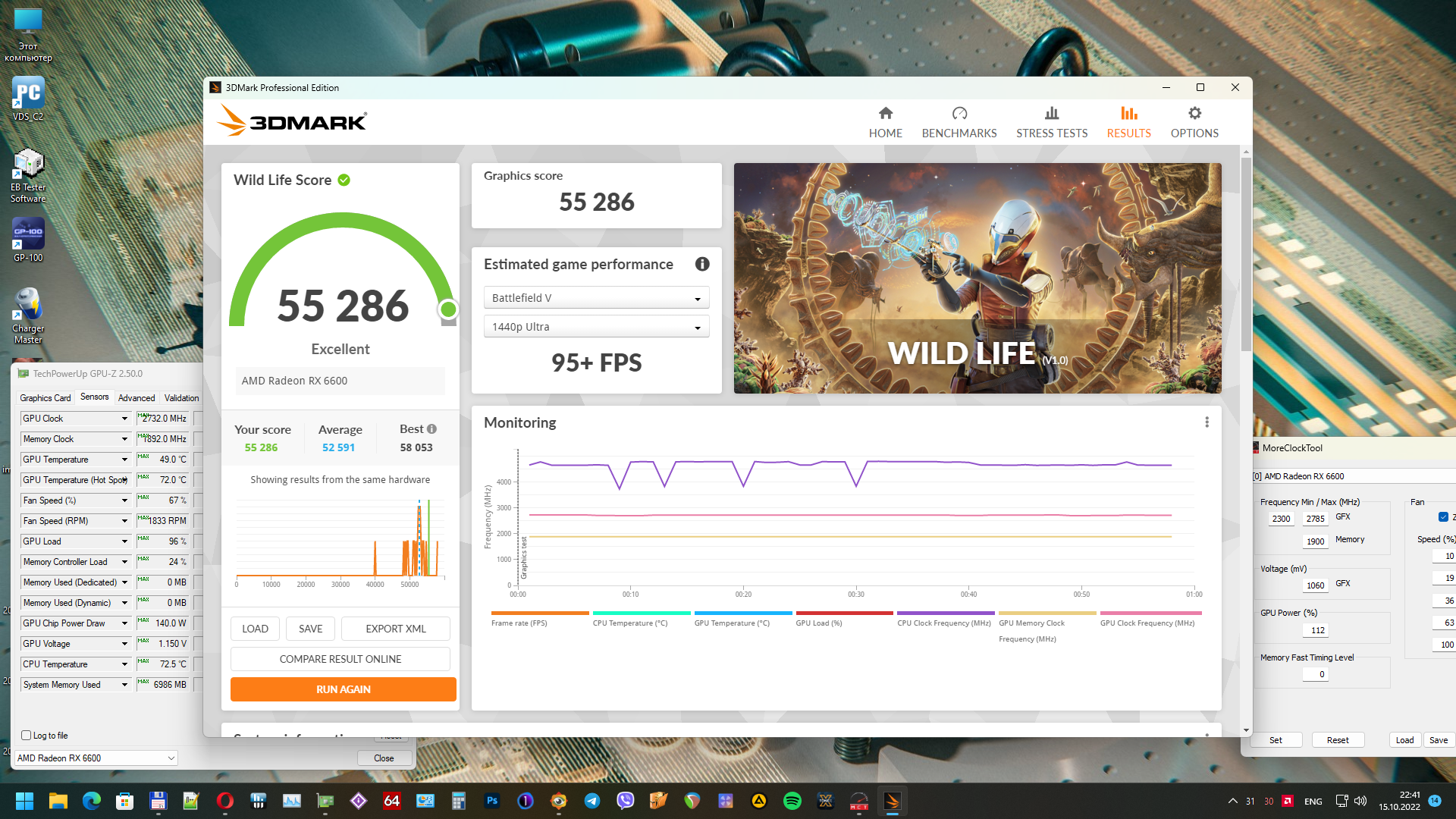Screen dimensions: 1456x819
Task: Toggle the Fan checkbox in MoreClockTool
Action: [x=1443, y=517]
